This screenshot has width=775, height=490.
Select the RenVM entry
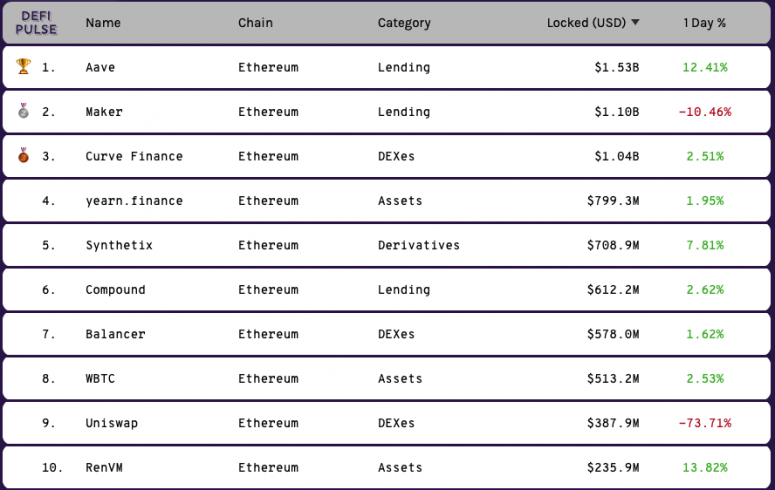tap(104, 468)
